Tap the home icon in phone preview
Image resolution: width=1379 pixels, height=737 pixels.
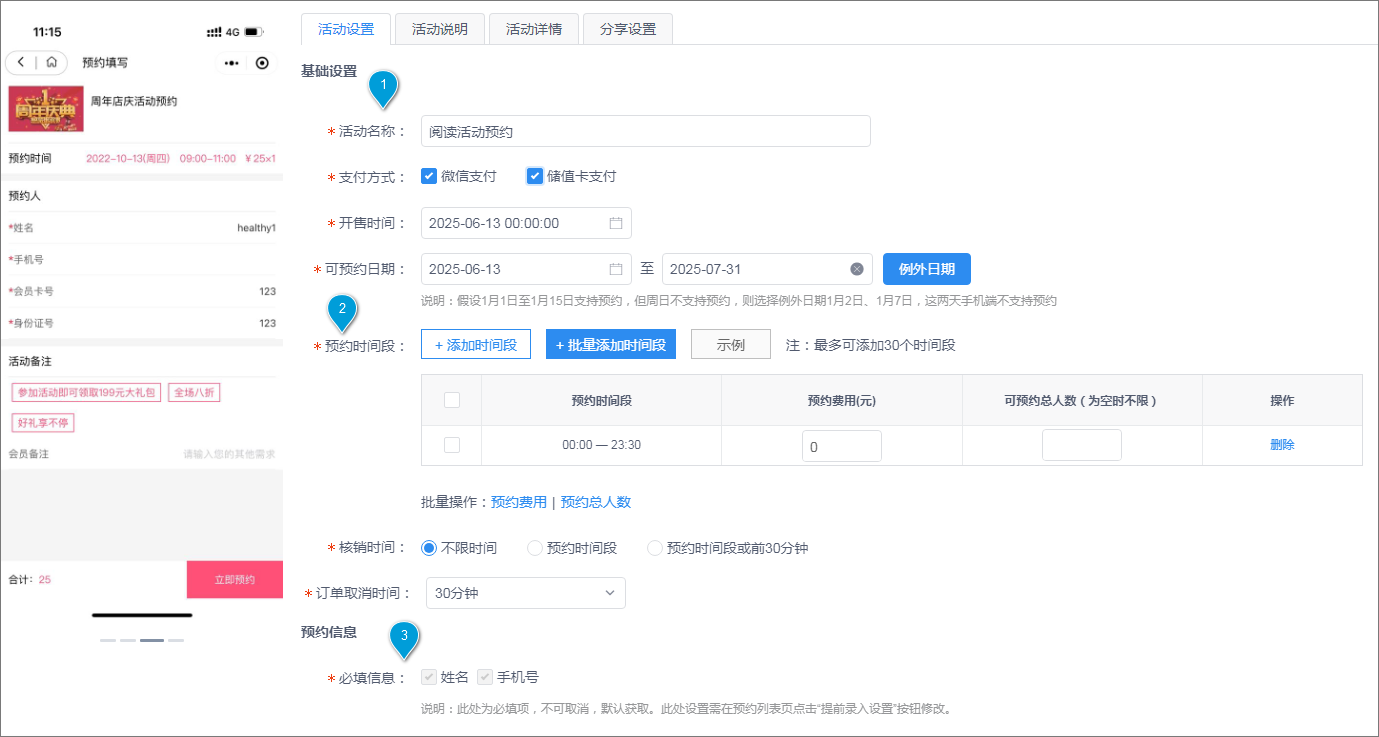51,62
